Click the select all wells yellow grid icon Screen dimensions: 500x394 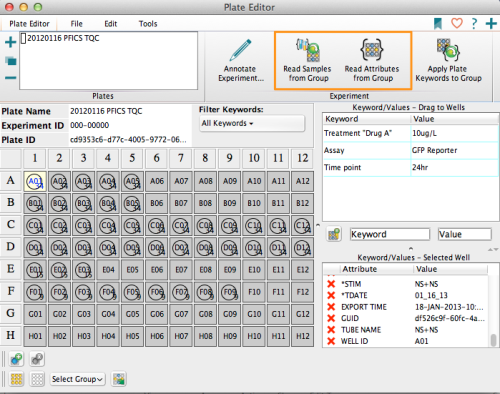click(x=16, y=379)
